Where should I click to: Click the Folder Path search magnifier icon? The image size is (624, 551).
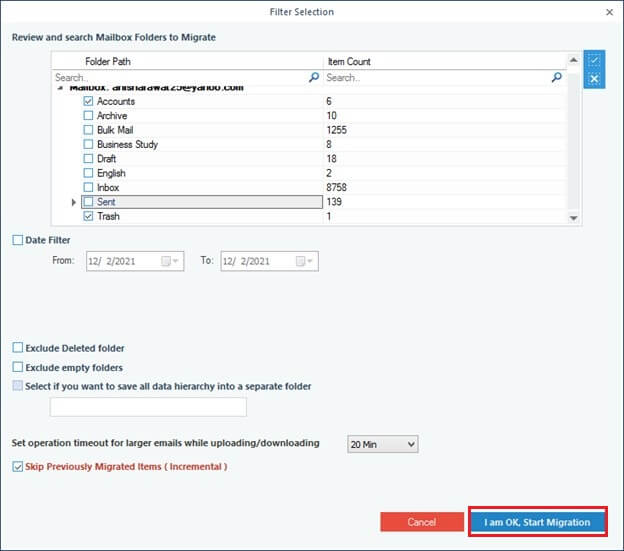tap(314, 77)
